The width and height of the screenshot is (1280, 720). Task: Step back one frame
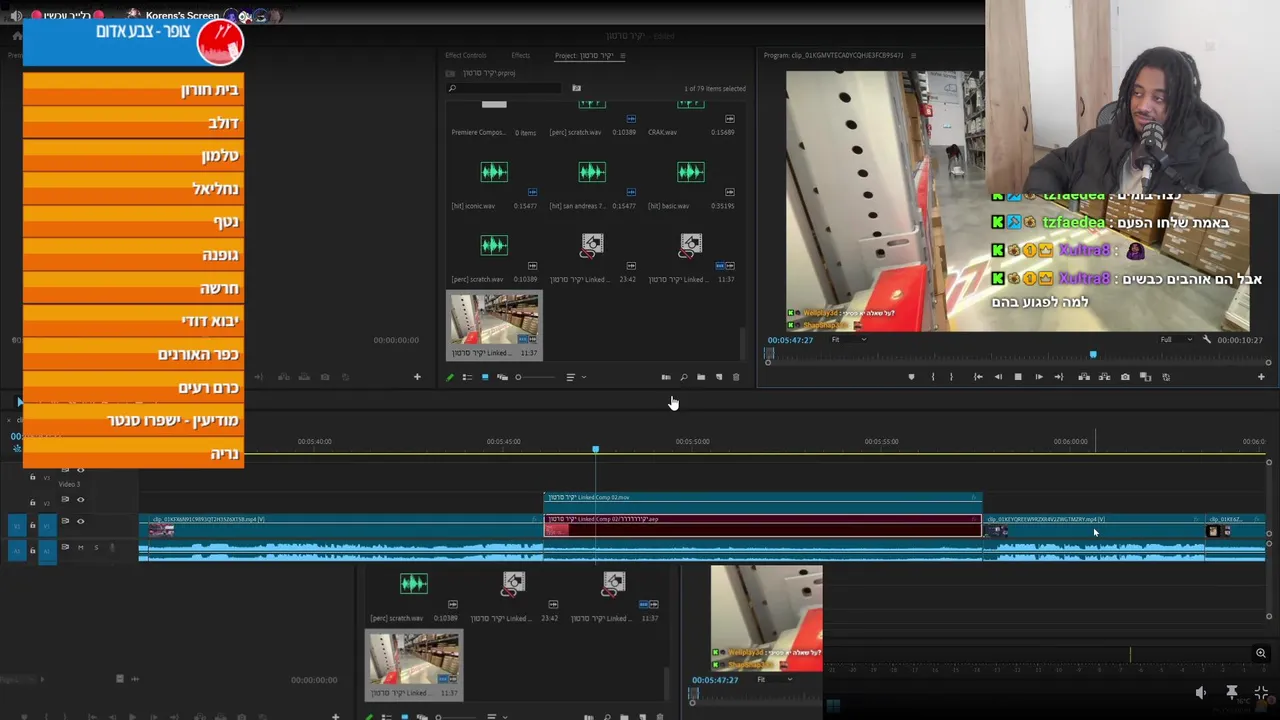(x=998, y=377)
